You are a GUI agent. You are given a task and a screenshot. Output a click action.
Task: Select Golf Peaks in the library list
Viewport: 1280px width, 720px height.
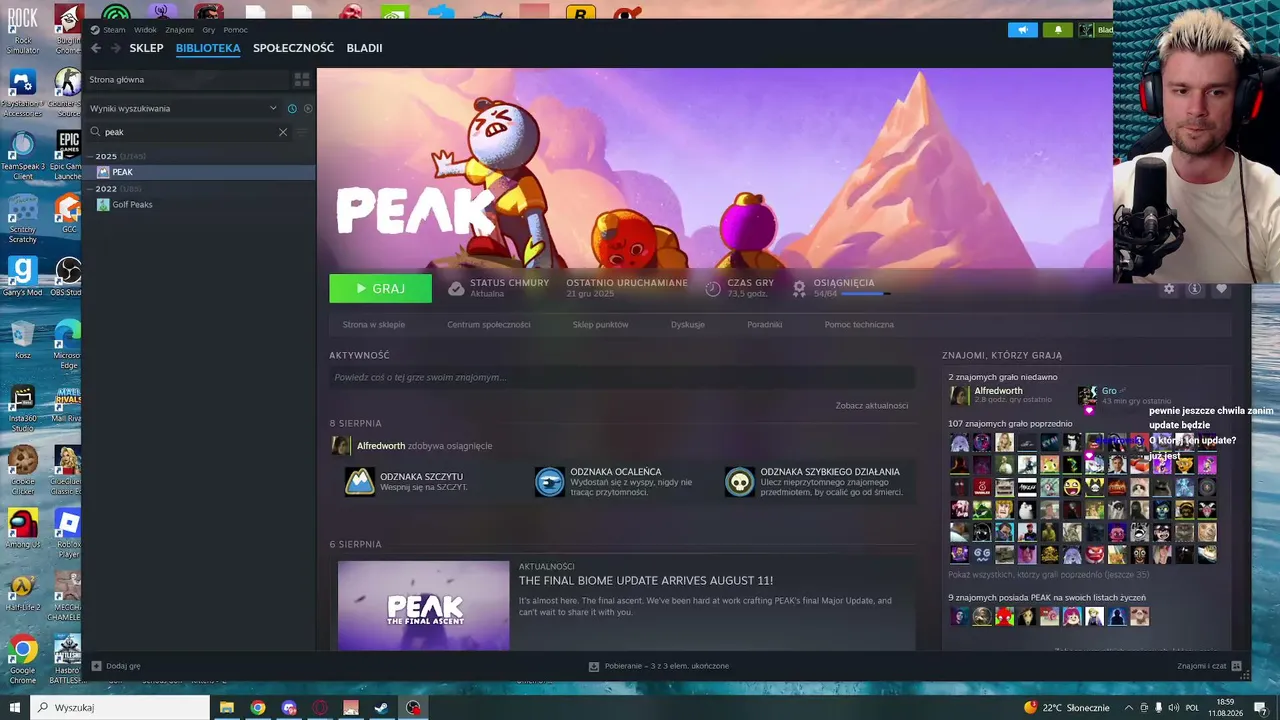pos(199,205)
